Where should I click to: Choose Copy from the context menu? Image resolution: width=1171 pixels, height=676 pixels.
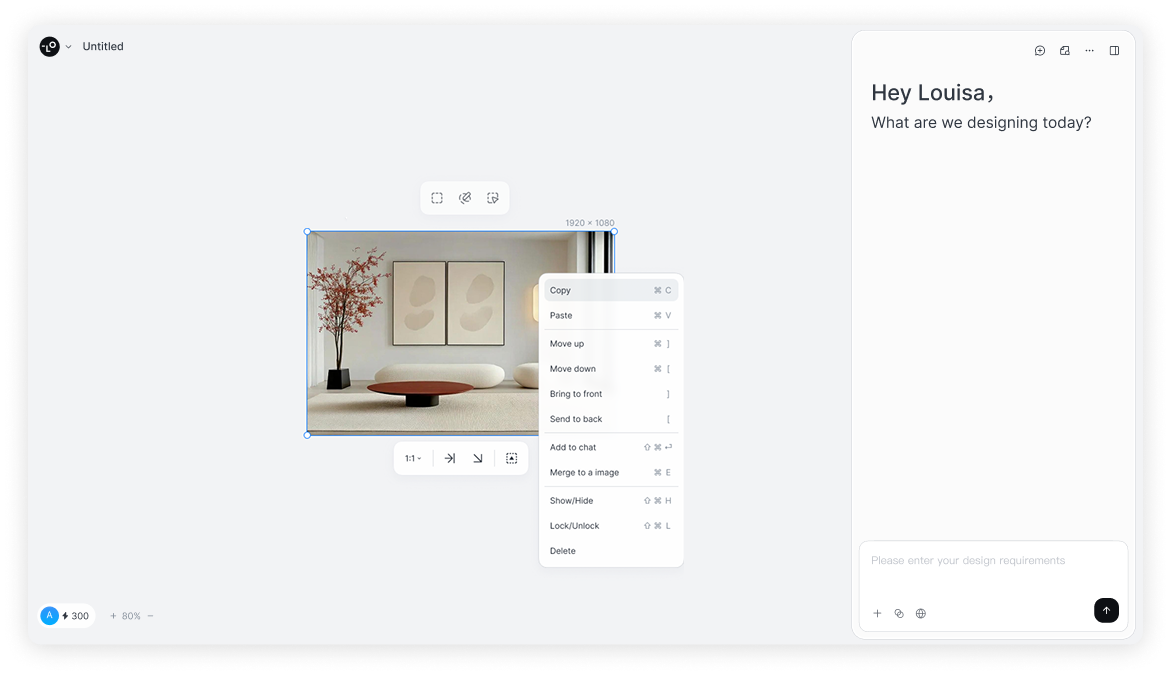point(611,291)
